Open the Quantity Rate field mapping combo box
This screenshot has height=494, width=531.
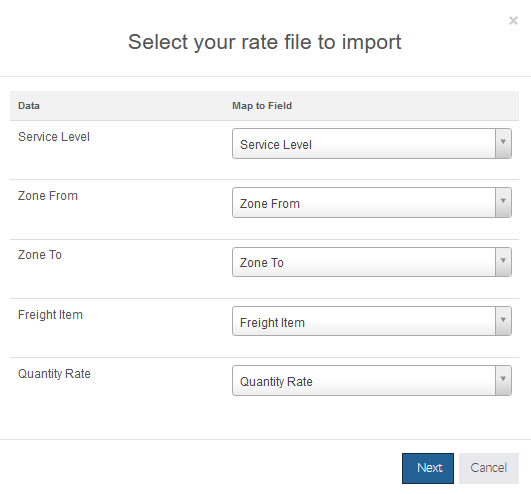click(x=371, y=380)
